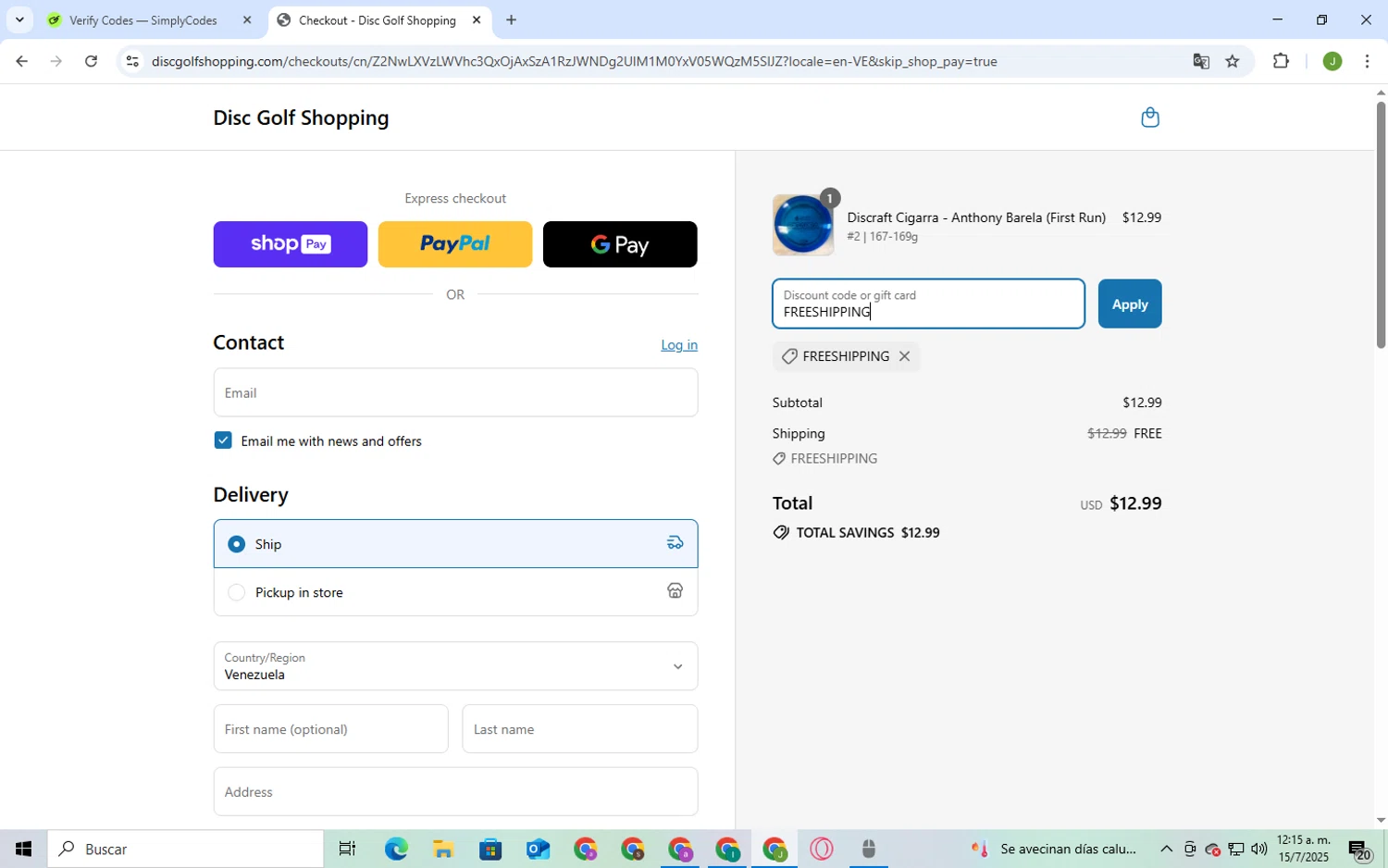The width and height of the screenshot is (1388, 868).
Task: Open the Log in link
Action: point(679,344)
